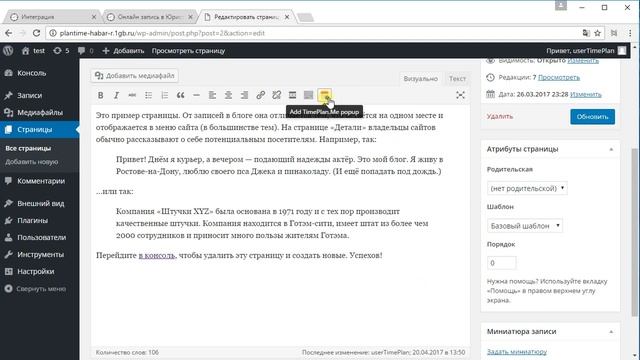640x360 pixels.
Task: Open browser three-dot menu
Action: click(630, 33)
